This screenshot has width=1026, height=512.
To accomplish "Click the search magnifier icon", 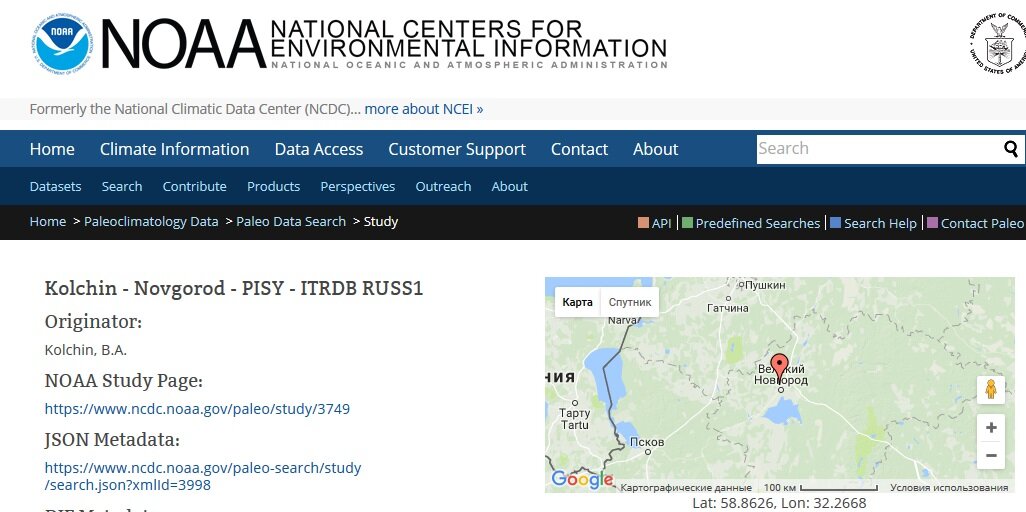I will pos(1011,149).
